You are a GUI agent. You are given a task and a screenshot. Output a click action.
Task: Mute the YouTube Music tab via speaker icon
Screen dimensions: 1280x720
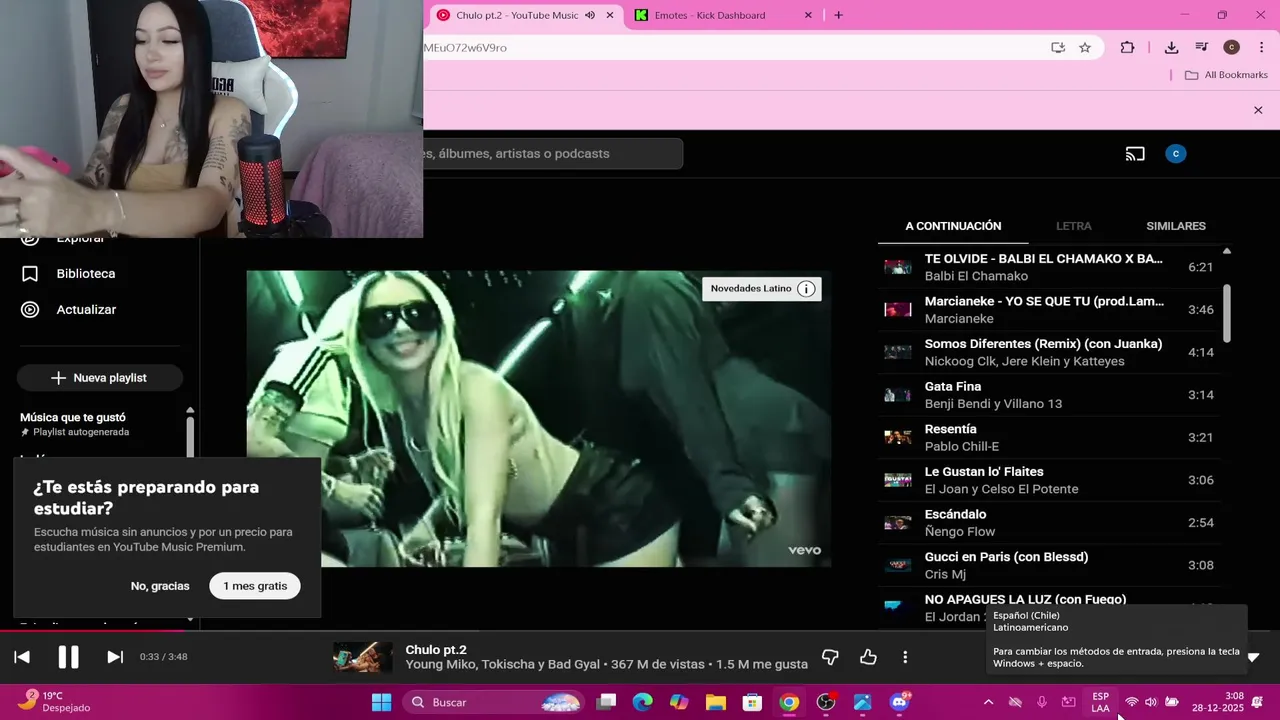[x=590, y=15]
